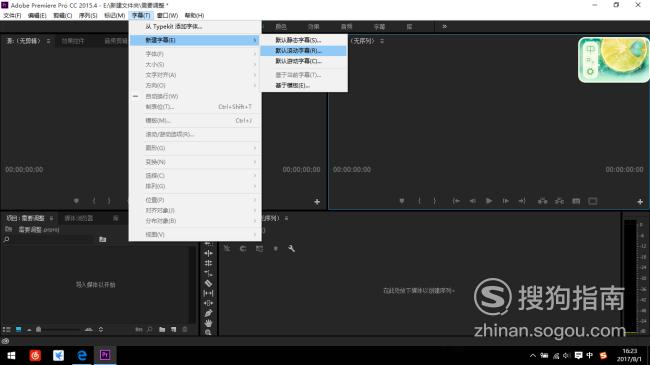Select the Zoom tool in tools panel
650x365 pixels.
pyautogui.click(x=208, y=332)
